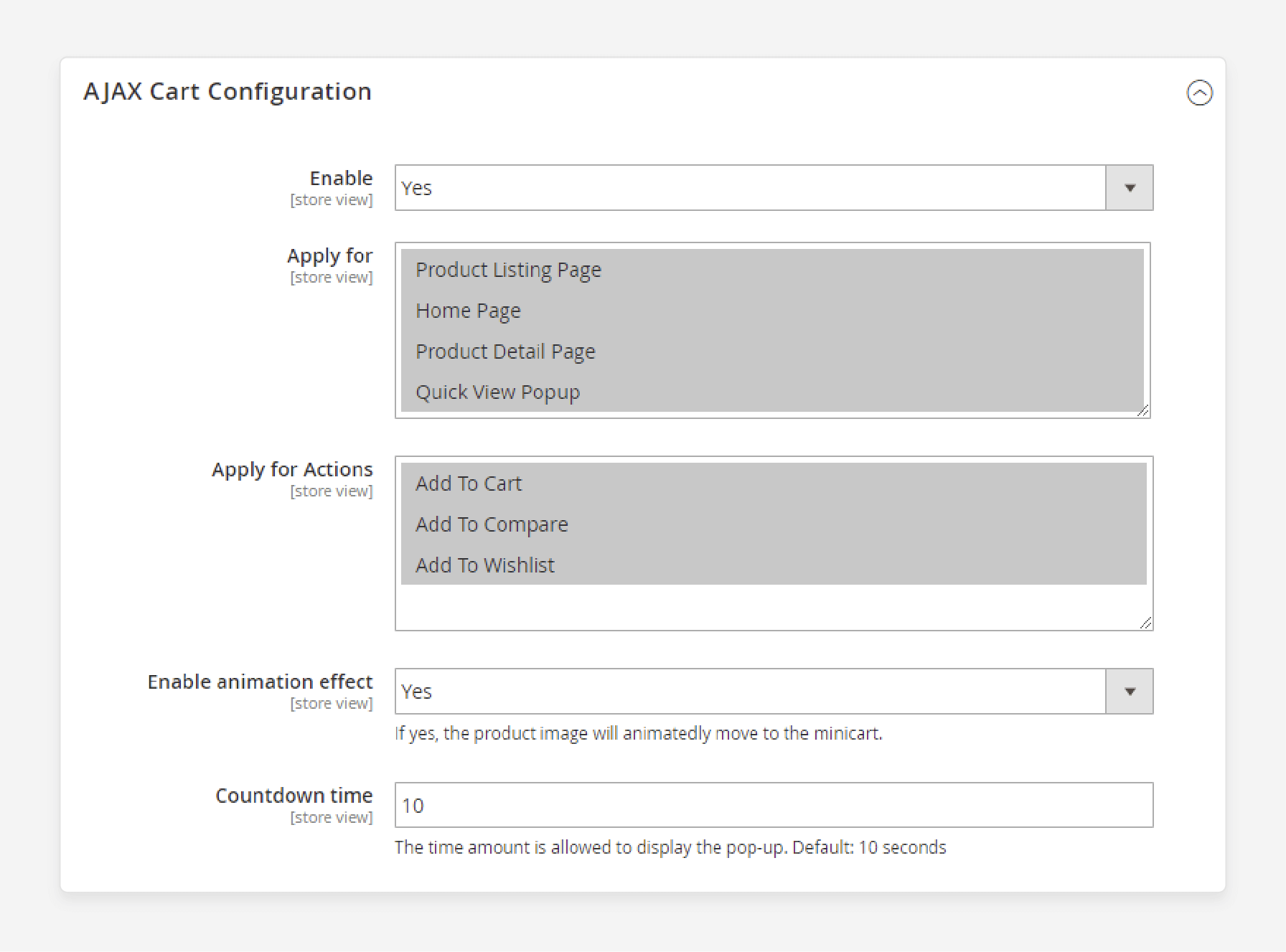Select Quick View Popup option

(x=772, y=392)
